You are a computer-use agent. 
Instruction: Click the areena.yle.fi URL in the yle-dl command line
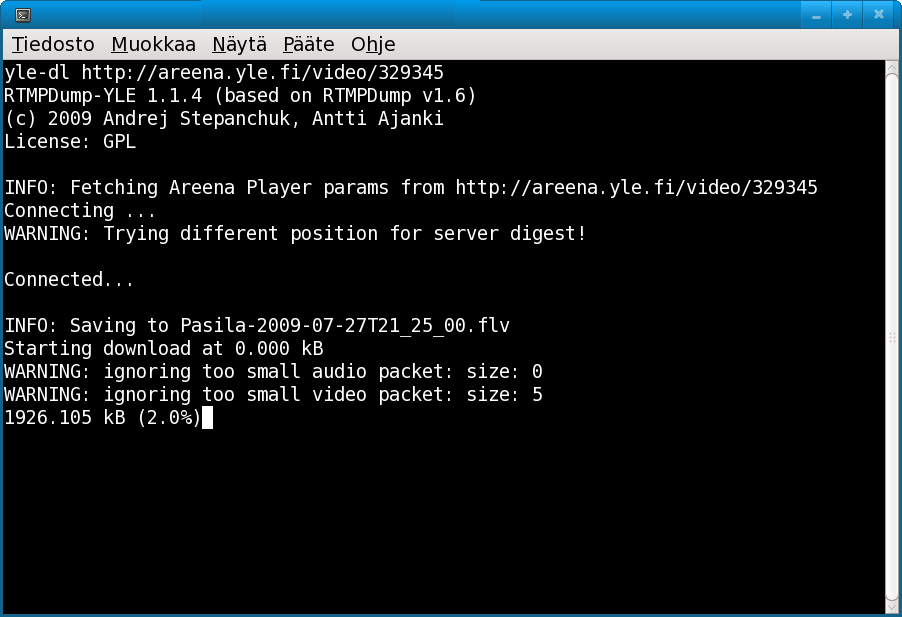tap(262, 72)
